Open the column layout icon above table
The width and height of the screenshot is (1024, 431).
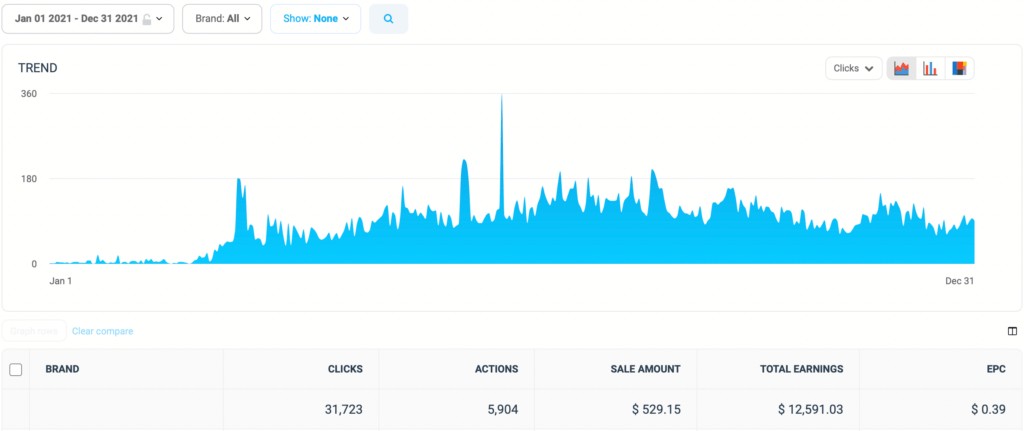1012,331
